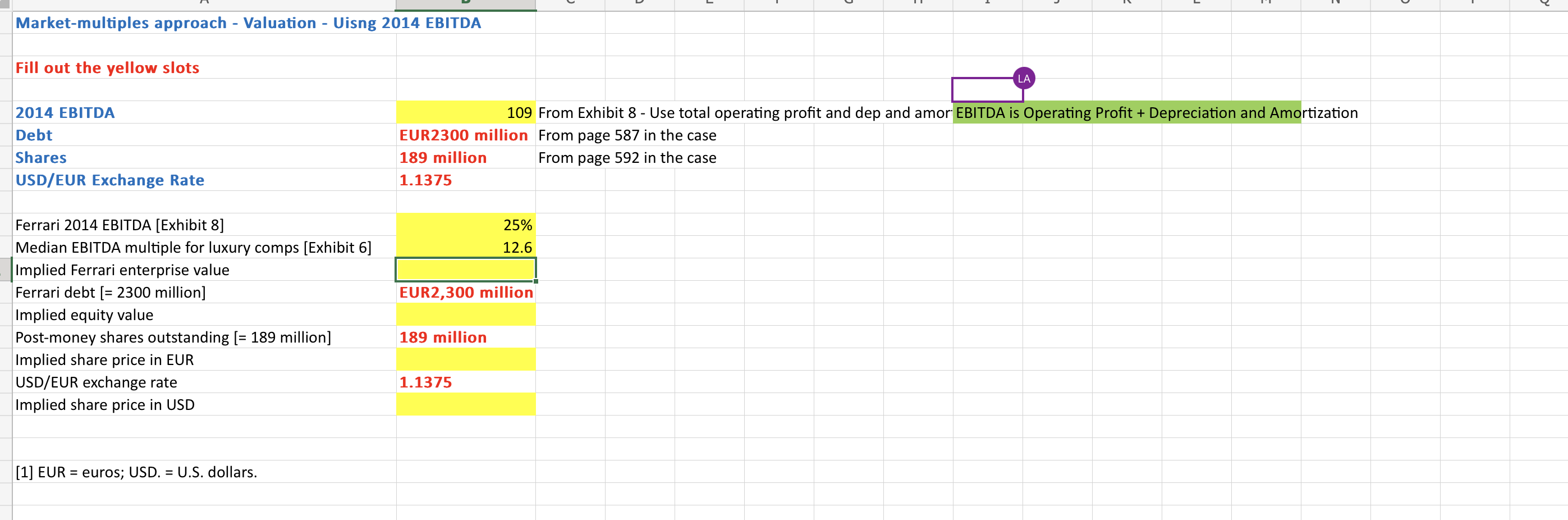Click column header B
The height and width of the screenshot is (520, 1568).
click(466, 3)
